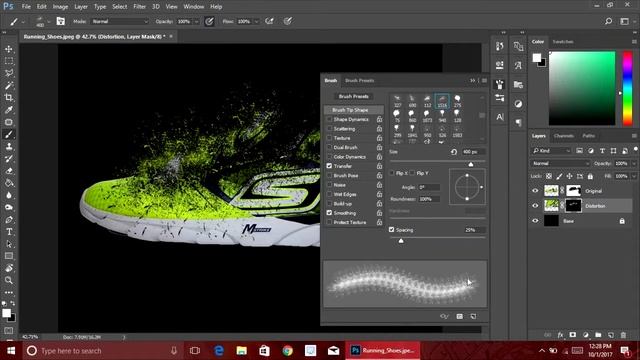
Task: Enable pressure for opacity icon
Action: [x=209, y=21]
